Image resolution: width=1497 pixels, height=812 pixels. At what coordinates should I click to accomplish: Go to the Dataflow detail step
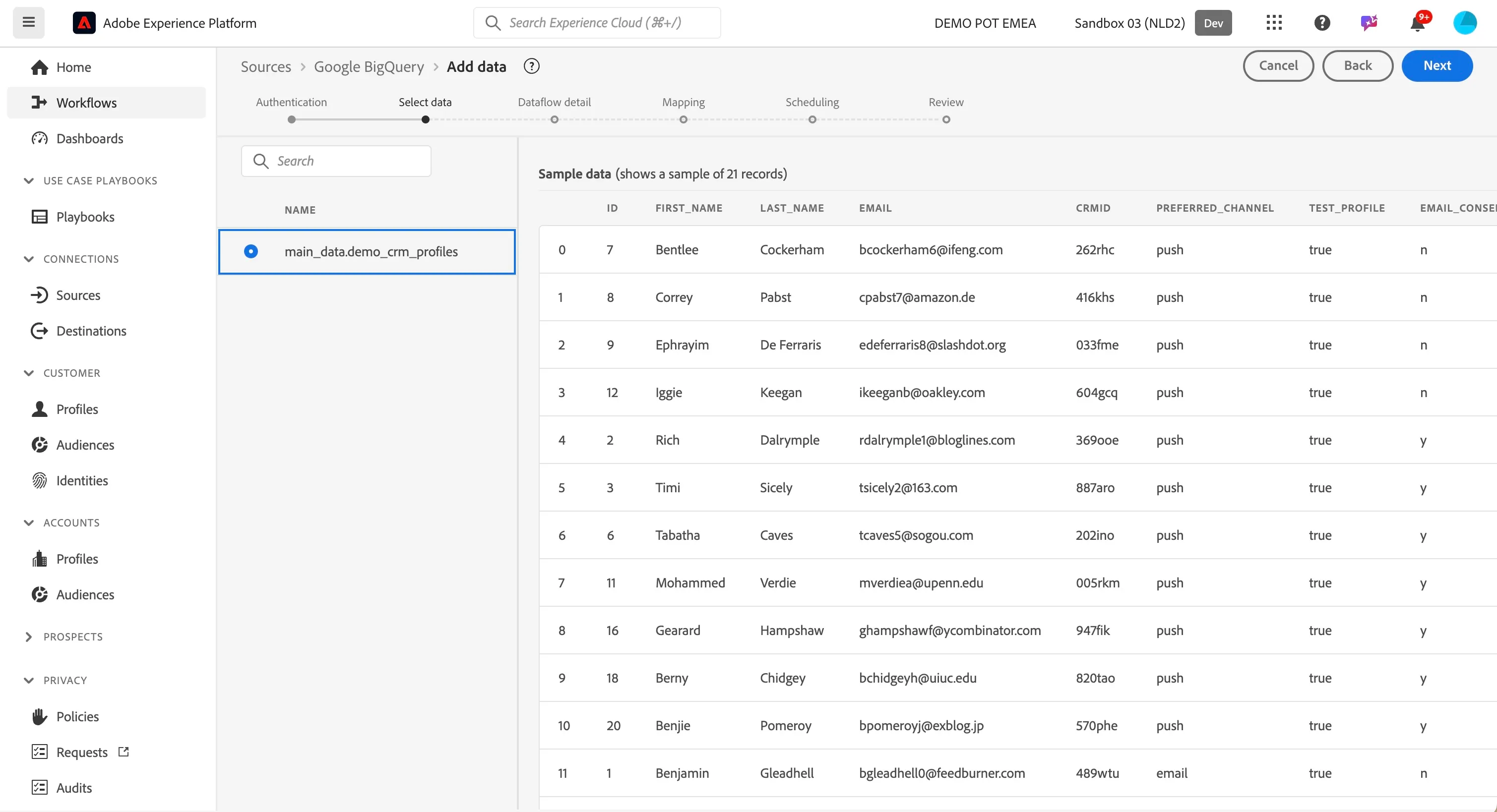554,110
